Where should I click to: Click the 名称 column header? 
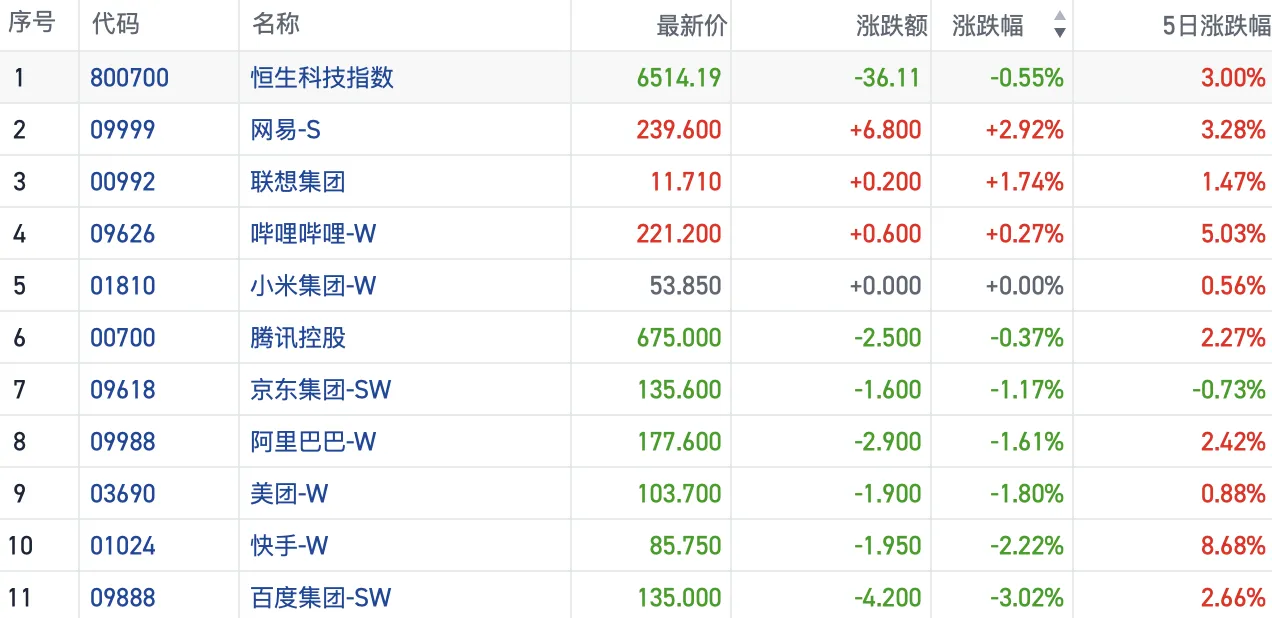(x=275, y=25)
